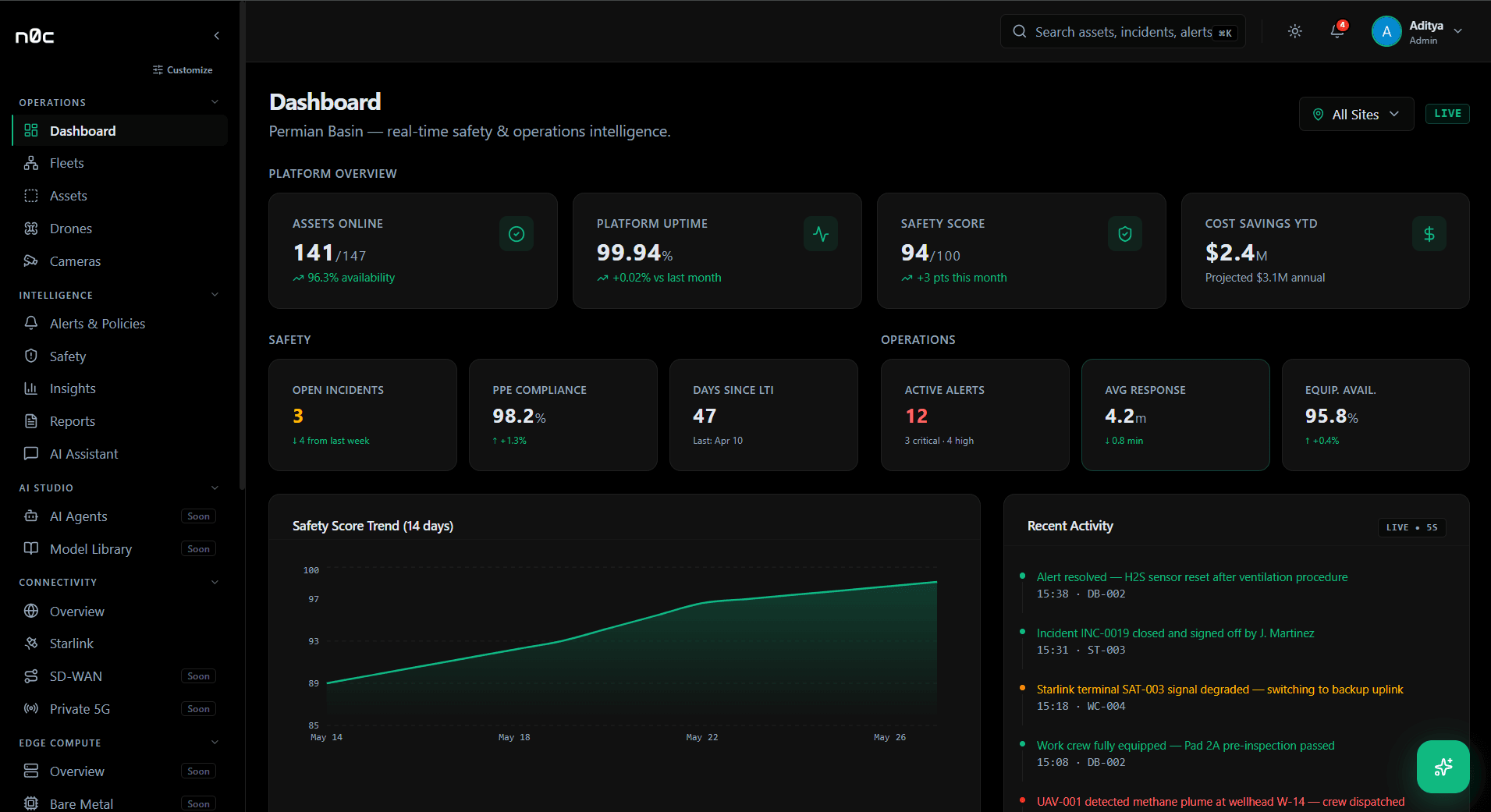Click the Edge Compute Overview server icon
This screenshot has height=812, width=1491.
(31, 771)
